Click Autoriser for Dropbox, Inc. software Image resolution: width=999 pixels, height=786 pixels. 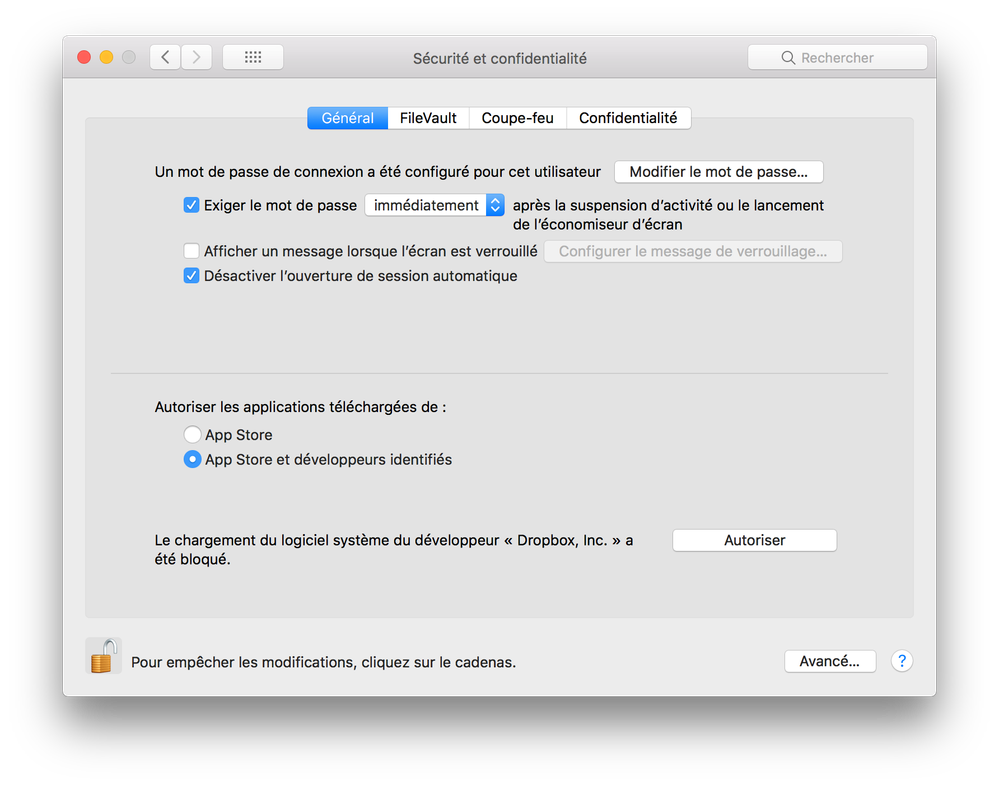tap(754, 540)
